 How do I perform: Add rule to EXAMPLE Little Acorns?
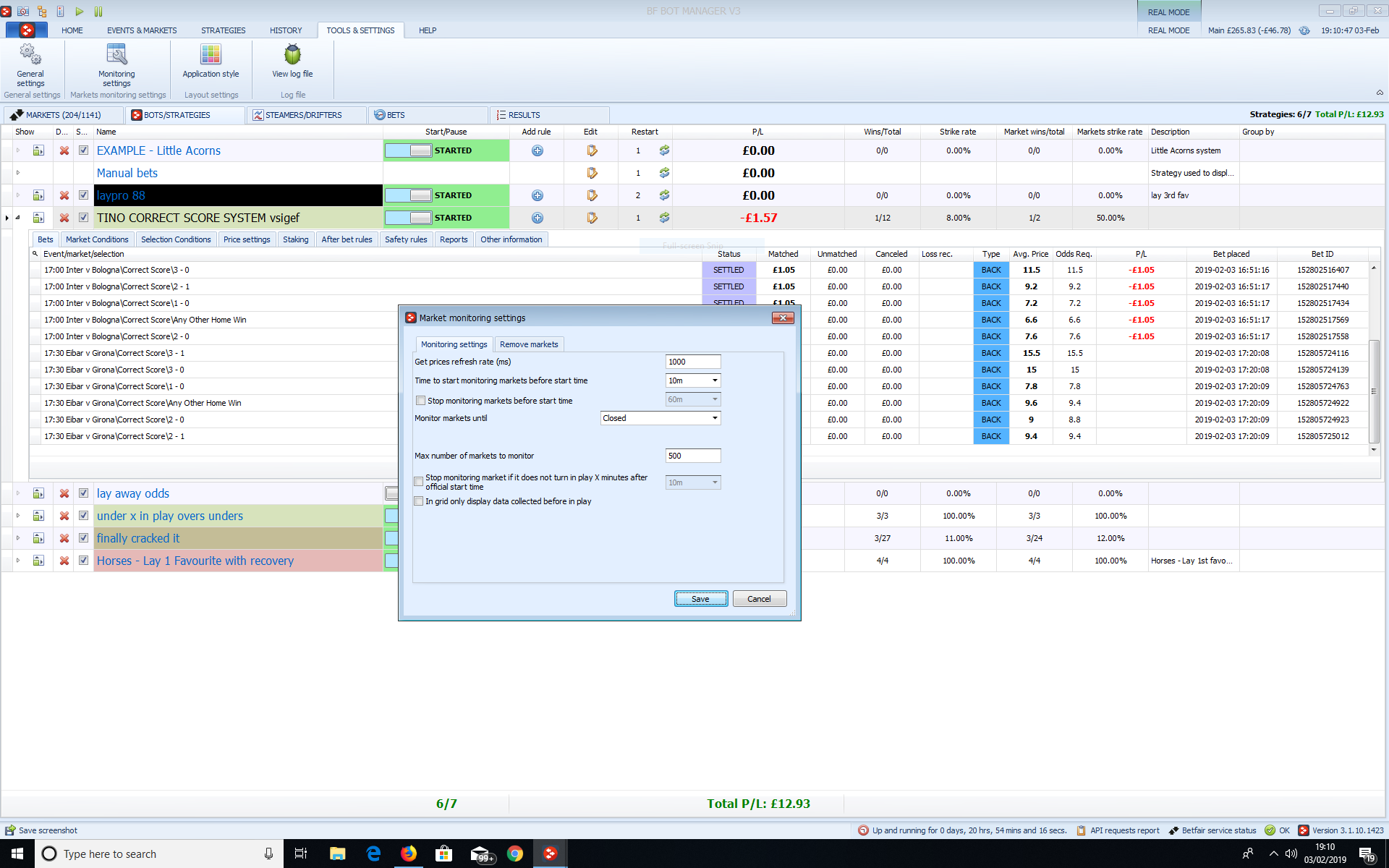[x=538, y=150]
